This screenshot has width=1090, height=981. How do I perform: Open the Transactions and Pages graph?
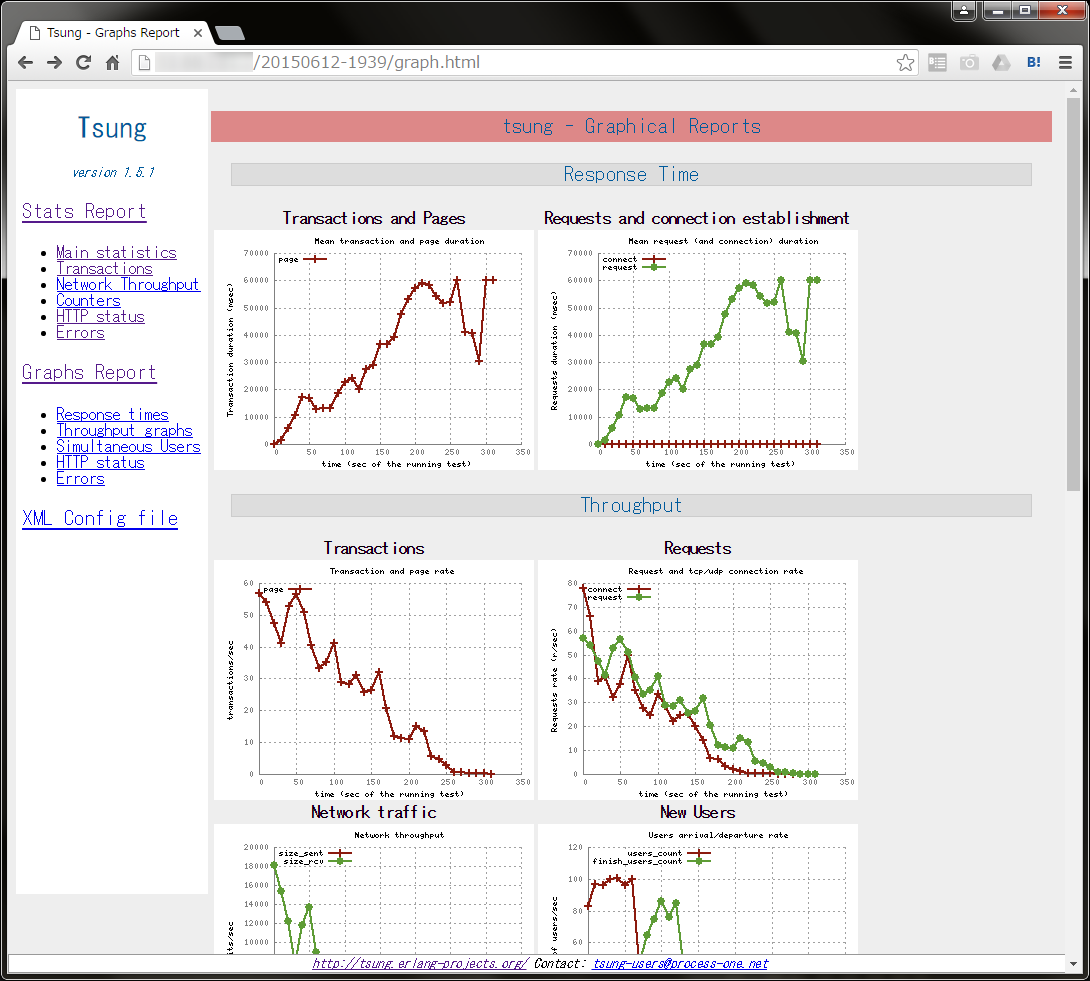pos(373,350)
